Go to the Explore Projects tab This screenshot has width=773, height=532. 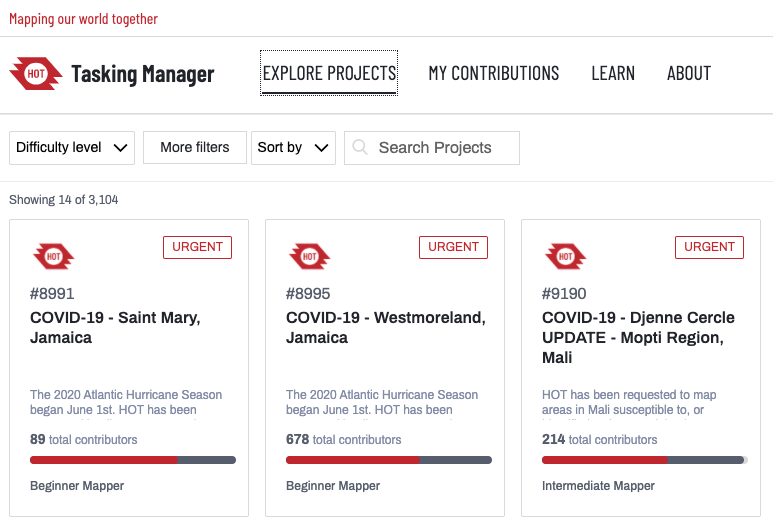pos(329,73)
